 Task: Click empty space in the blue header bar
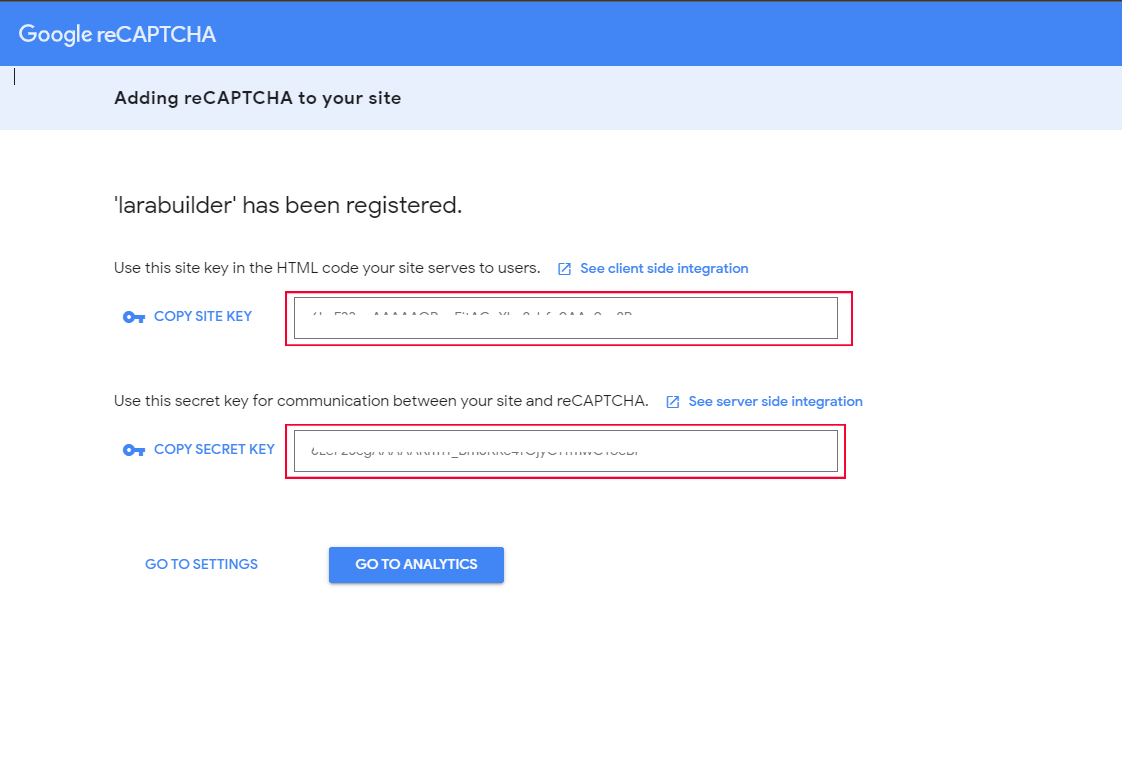(x=700, y=34)
